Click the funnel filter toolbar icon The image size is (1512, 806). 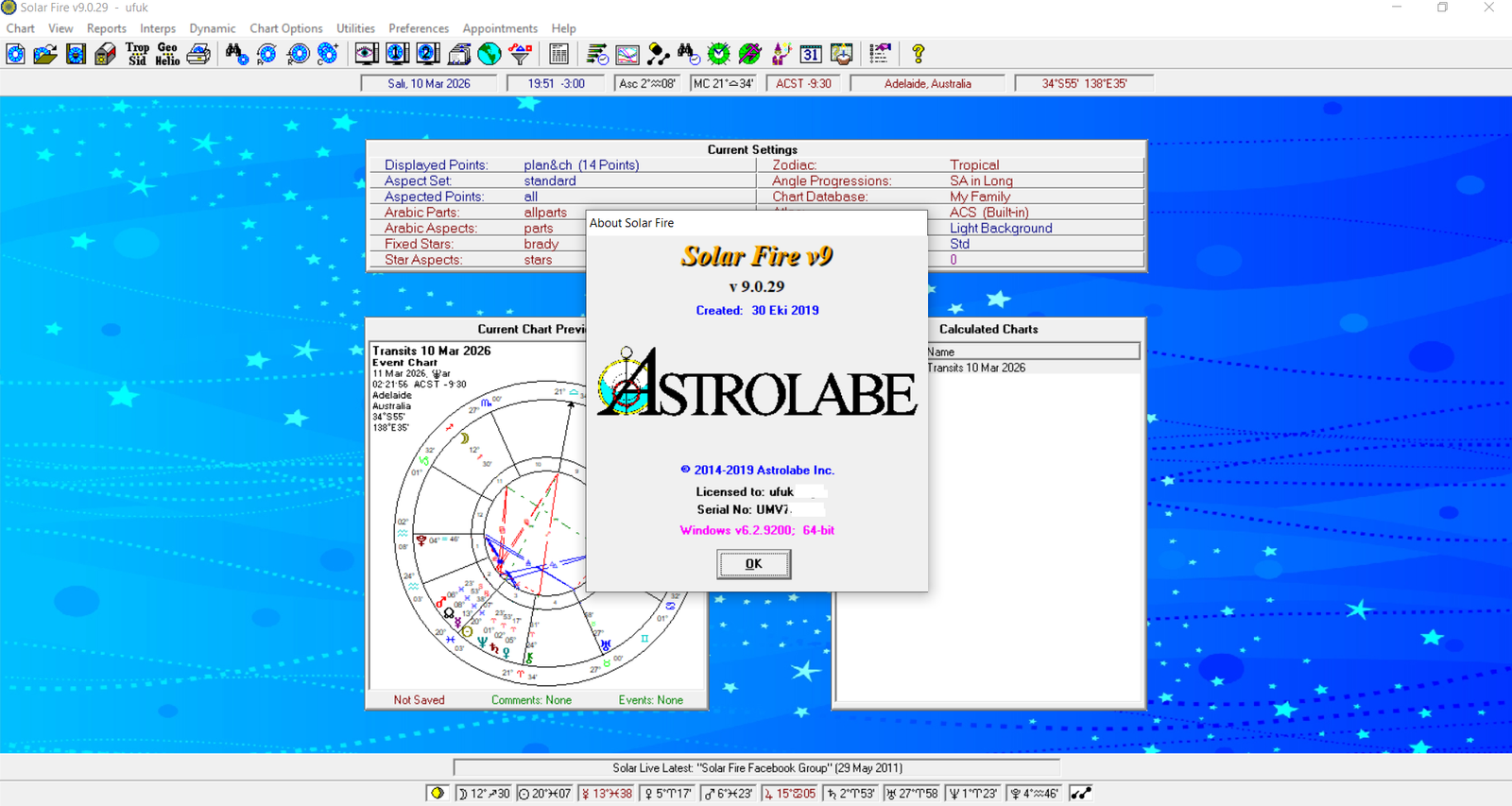pos(520,54)
